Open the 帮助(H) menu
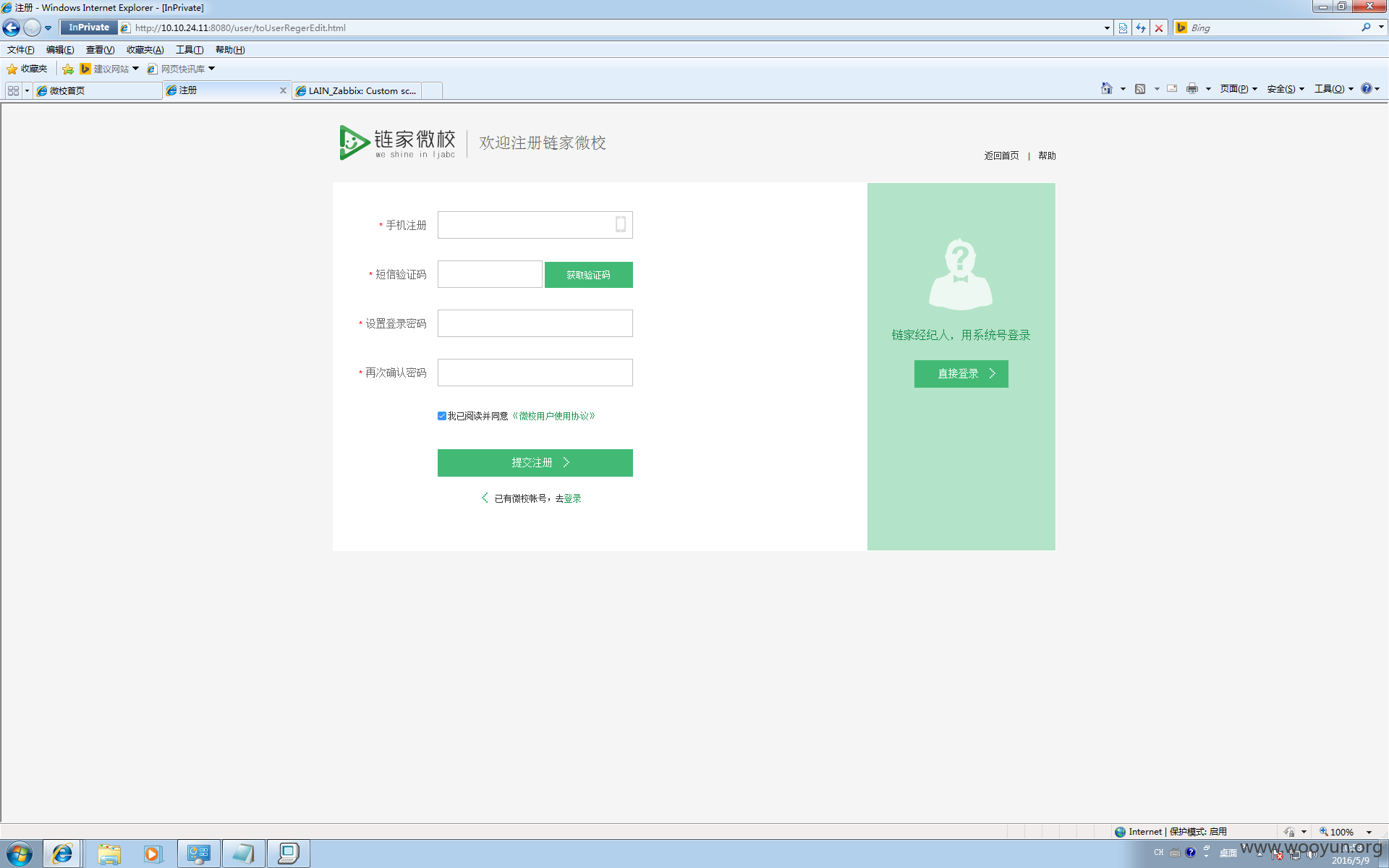Screen dimensions: 1389x868 pyautogui.click(x=230, y=50)
